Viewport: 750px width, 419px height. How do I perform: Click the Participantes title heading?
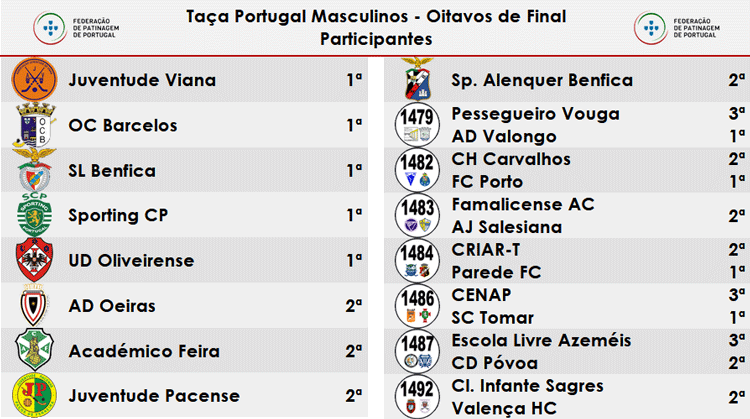[x=376, y=39]
